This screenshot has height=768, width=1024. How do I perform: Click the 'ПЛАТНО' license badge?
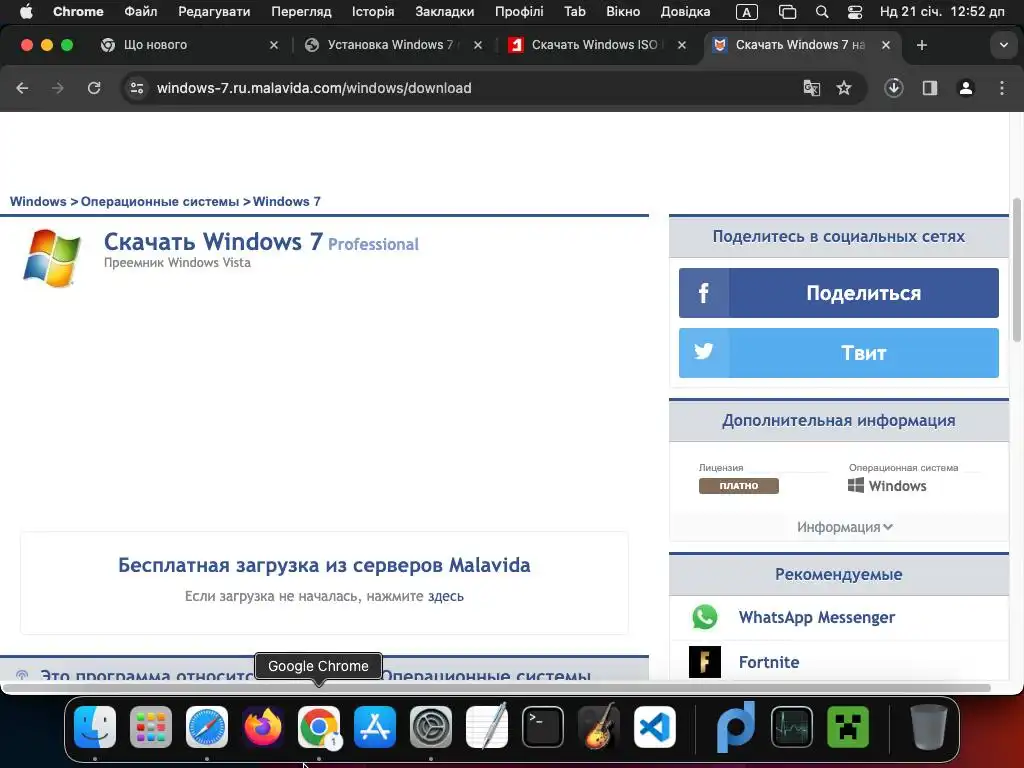[x=739, y=486]
